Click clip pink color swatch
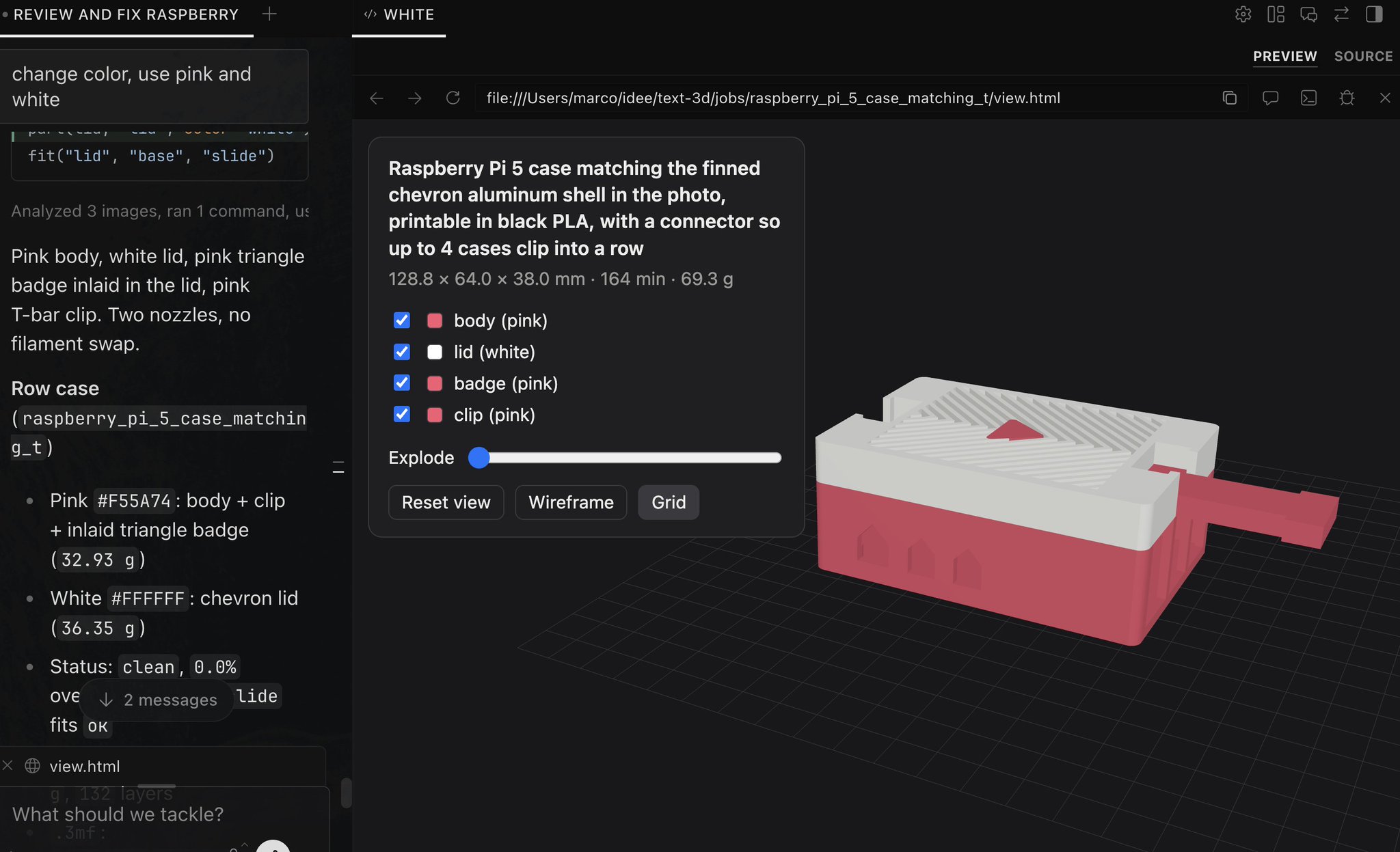The height and width of the screenshot is (852, 1400). click(x=435, y=415)
